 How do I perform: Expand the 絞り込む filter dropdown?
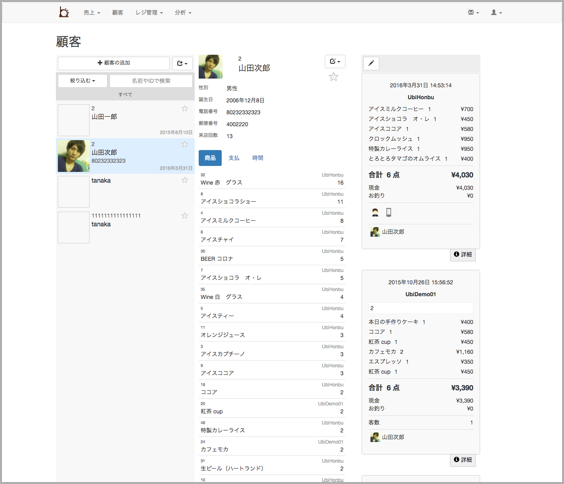[83, 81]
